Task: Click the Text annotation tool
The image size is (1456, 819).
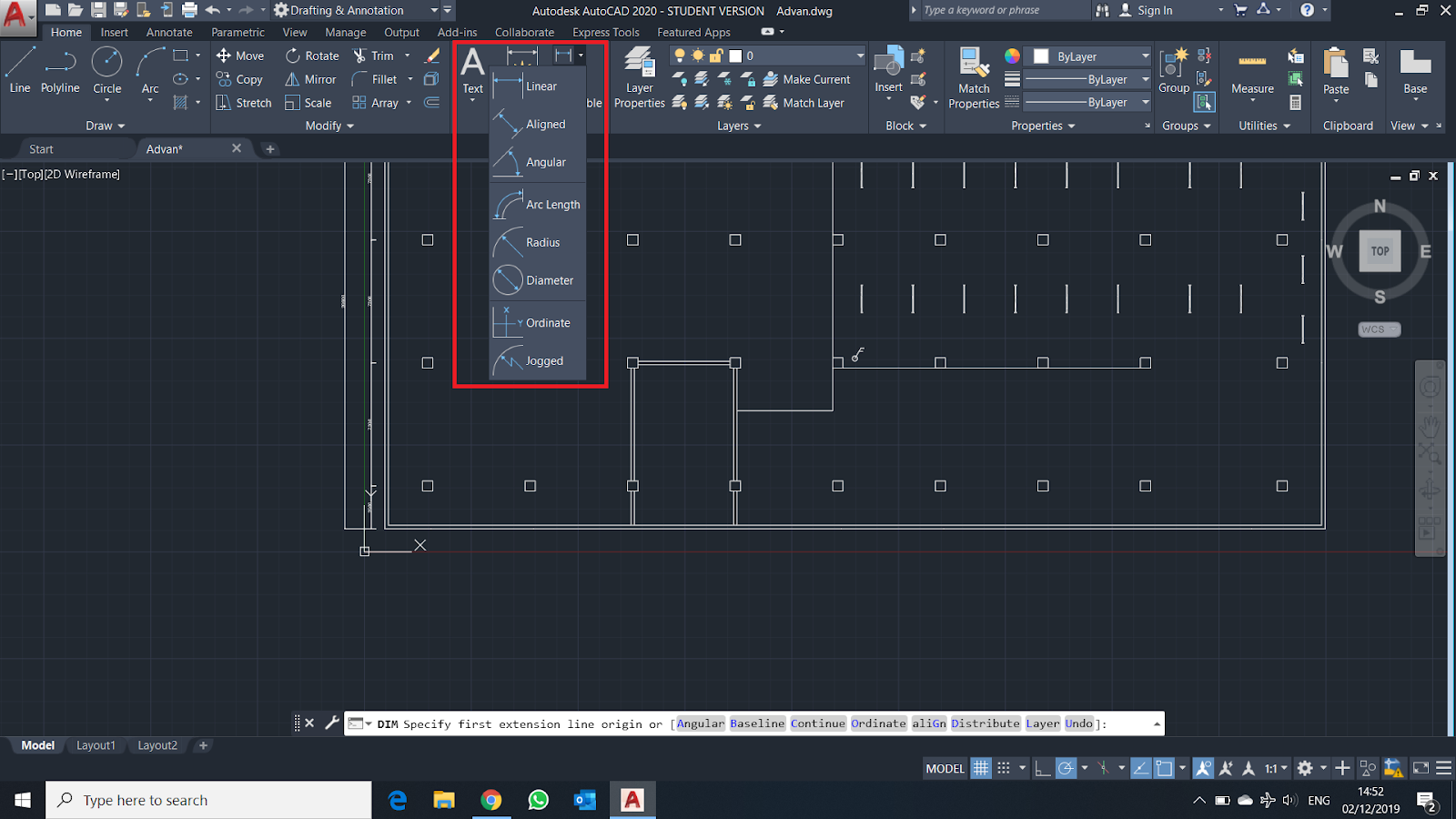Action: (x=472, y=71)
